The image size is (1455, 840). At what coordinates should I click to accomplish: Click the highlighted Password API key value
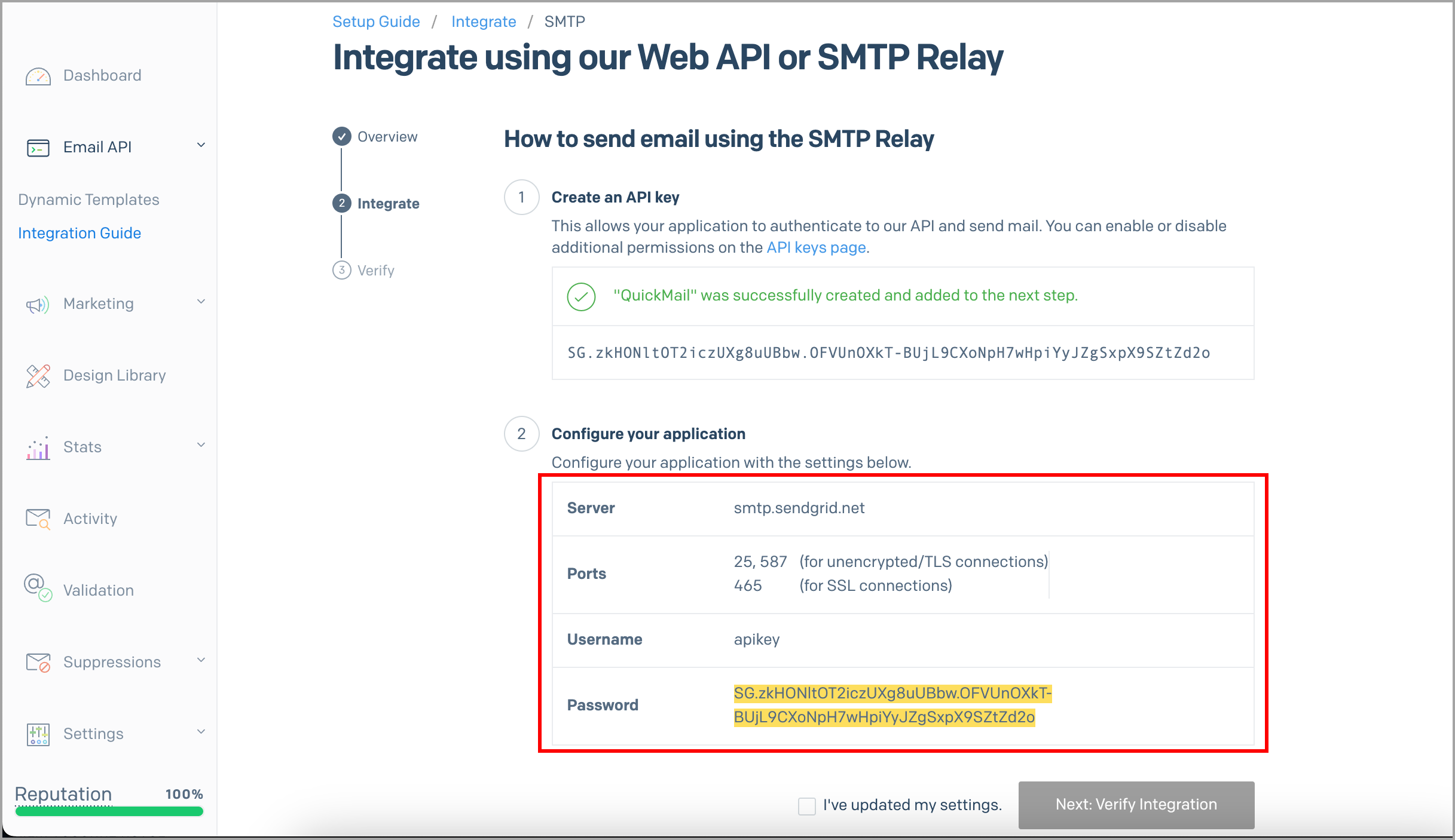pos(892,705)
